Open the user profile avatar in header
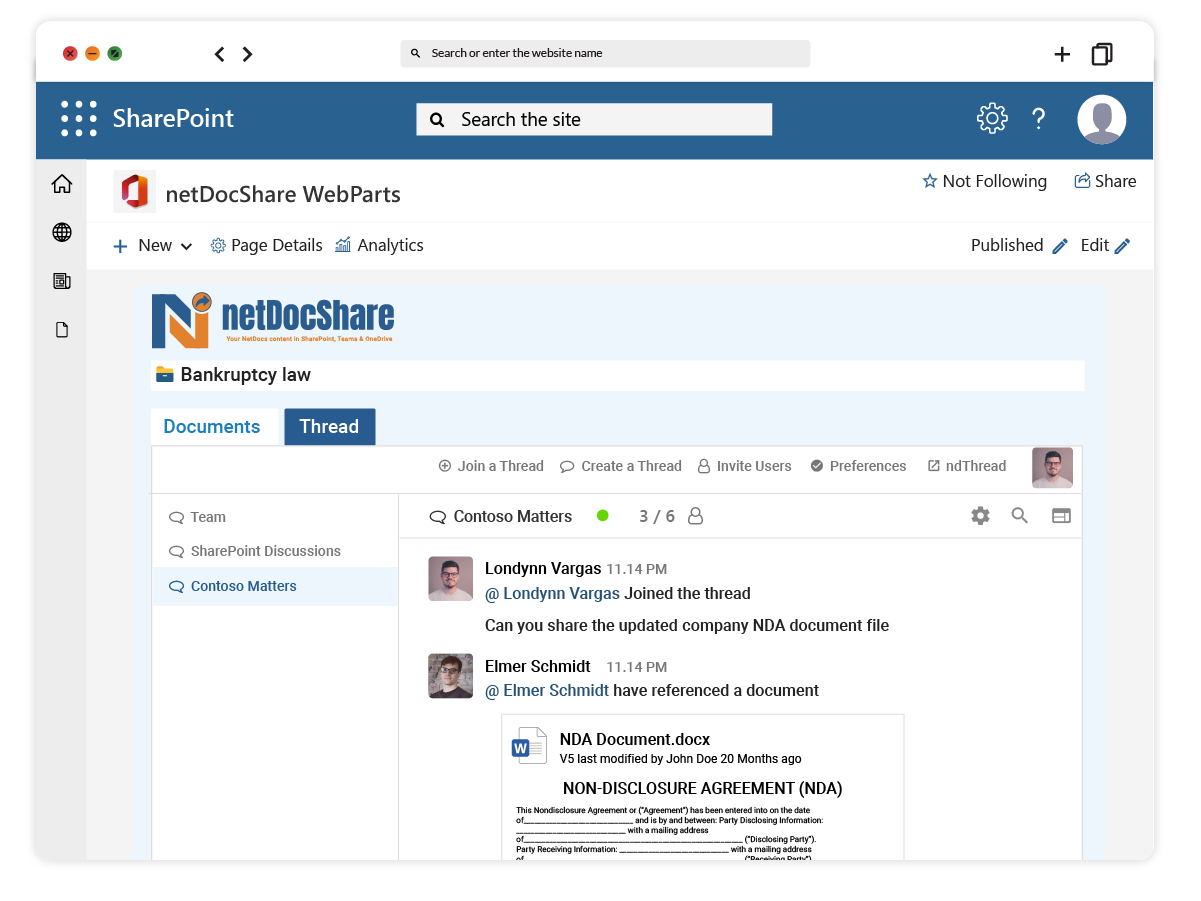The height and width of the screenshot is (901, 1201). click(1102, 120)
